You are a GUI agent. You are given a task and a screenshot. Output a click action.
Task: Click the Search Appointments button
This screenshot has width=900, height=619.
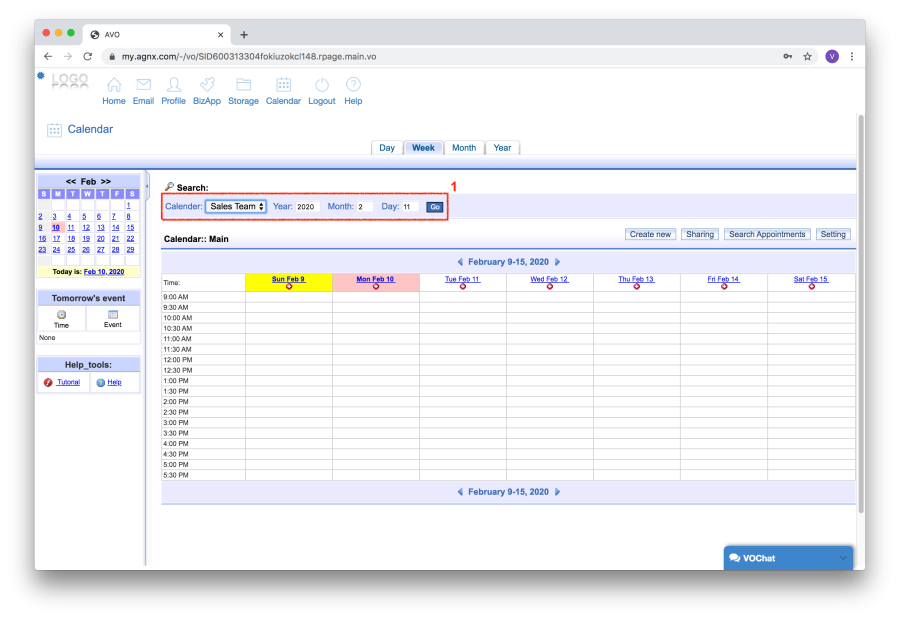point(767,234)
